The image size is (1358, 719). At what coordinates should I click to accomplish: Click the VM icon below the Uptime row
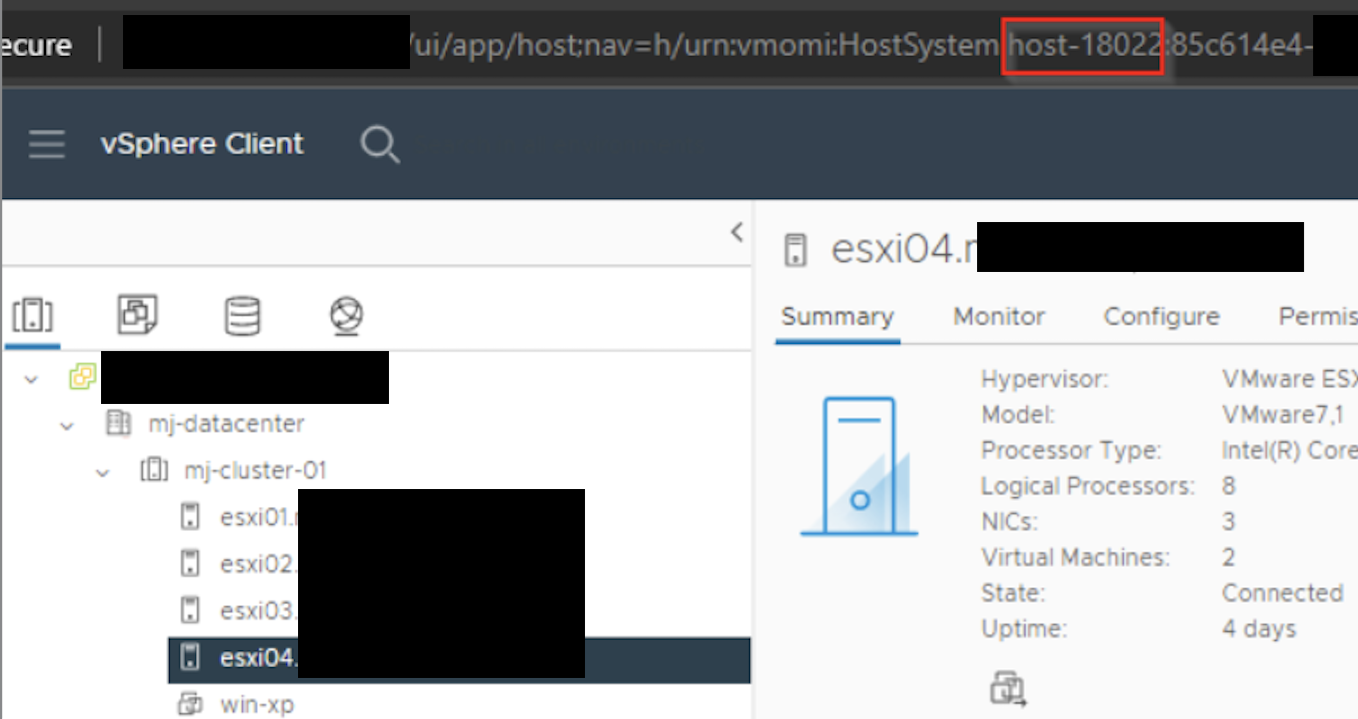(1009, 688)
